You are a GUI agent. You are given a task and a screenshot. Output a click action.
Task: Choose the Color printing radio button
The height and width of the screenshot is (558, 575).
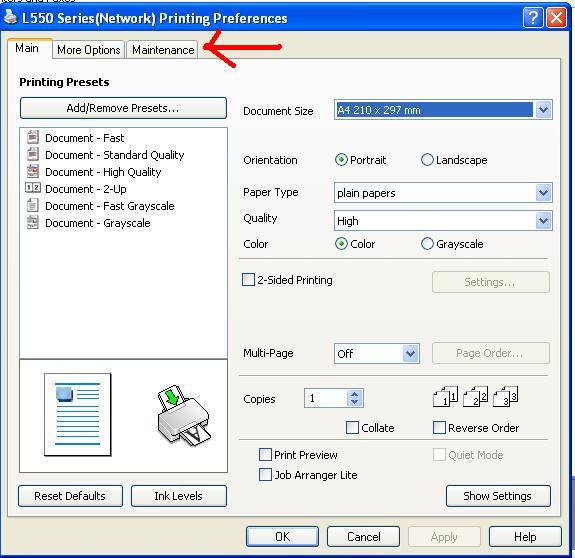coord(341,244)
